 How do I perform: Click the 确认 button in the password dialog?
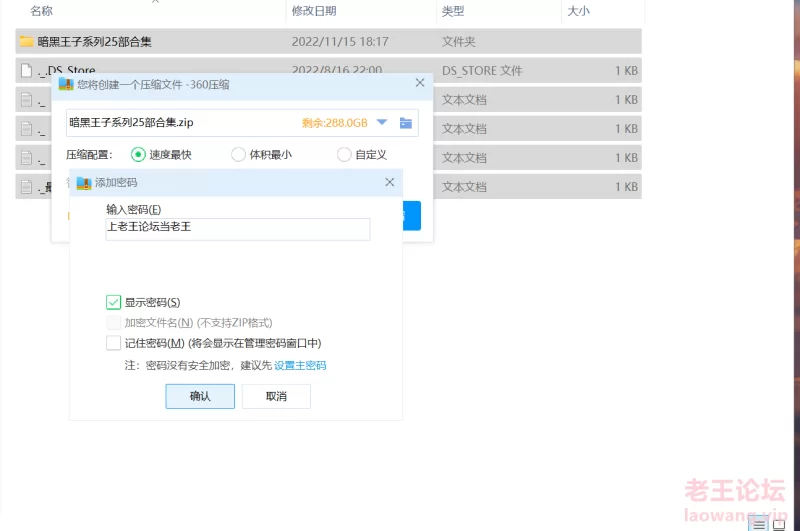(200, 396)
